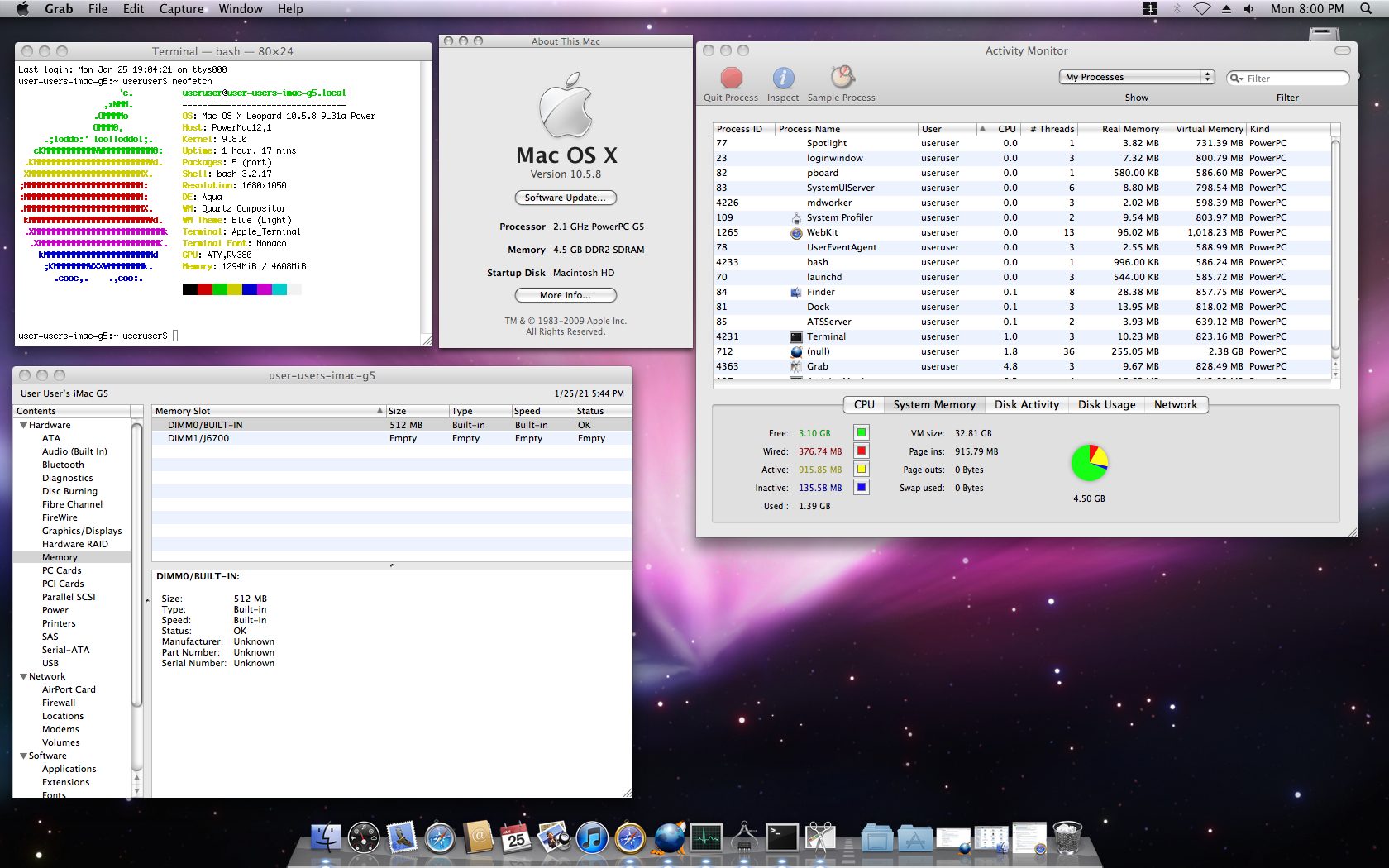The height and width of the screenshot is (868, 1389).
Task: Click the green Free memory color swatch
Action: click(861, 433)
